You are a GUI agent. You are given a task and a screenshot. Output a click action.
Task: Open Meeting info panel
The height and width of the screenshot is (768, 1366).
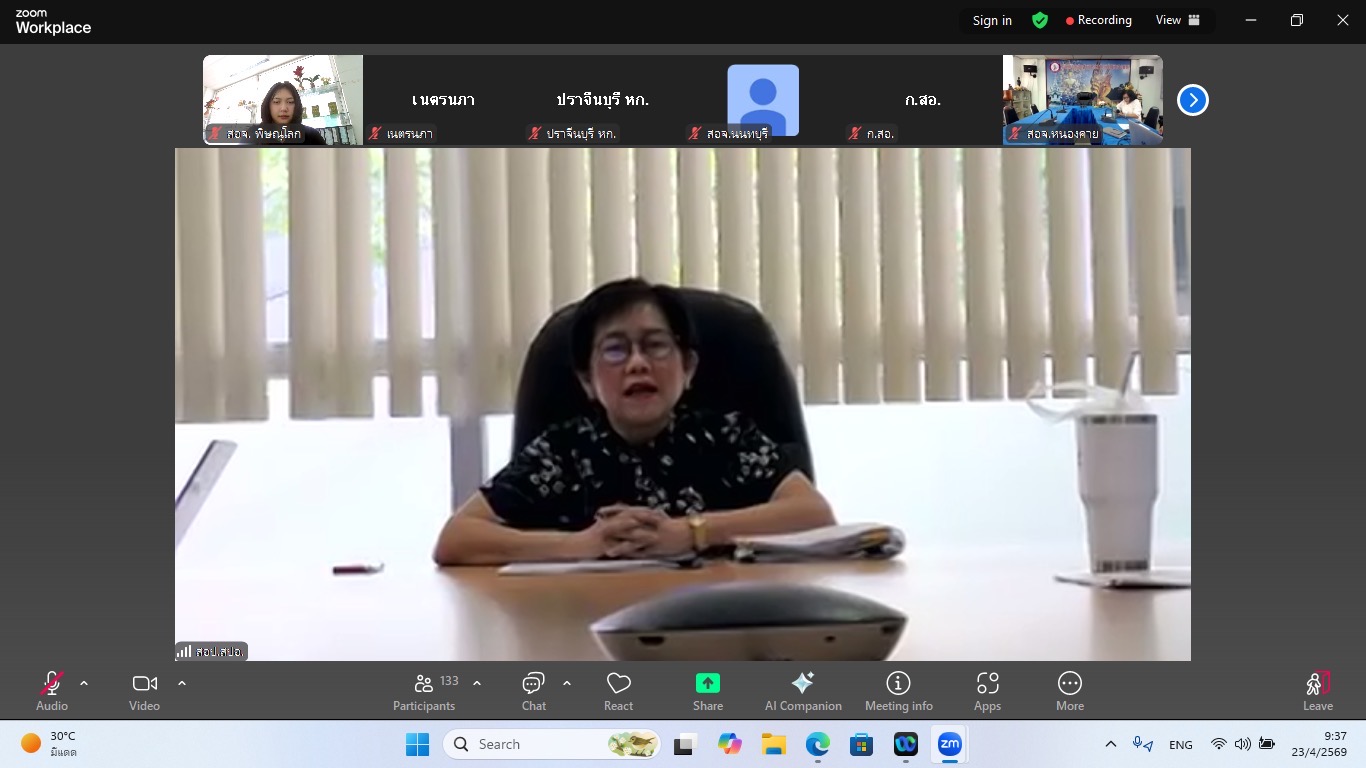(x=898, y=691)
